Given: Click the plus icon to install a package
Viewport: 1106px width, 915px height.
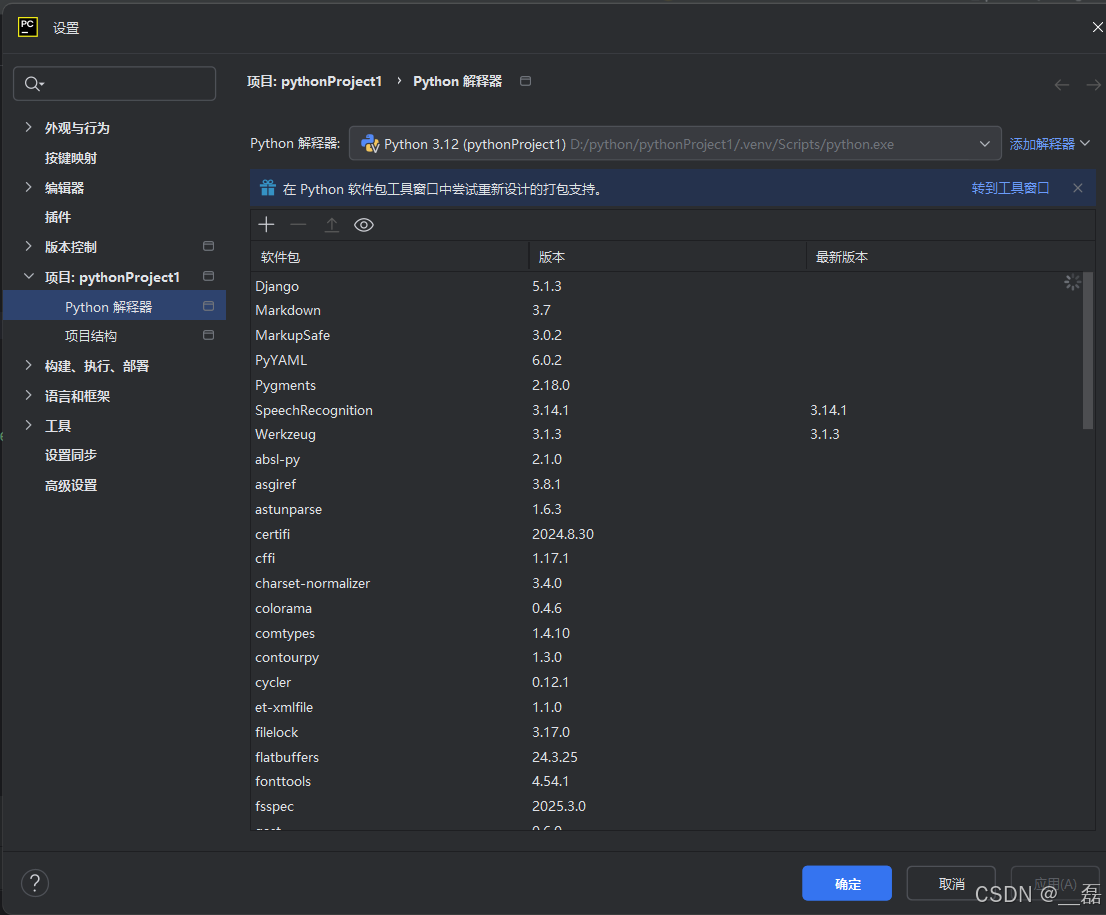Looking at the screenshot, I should pyautogui.click(x=266, y=225).
